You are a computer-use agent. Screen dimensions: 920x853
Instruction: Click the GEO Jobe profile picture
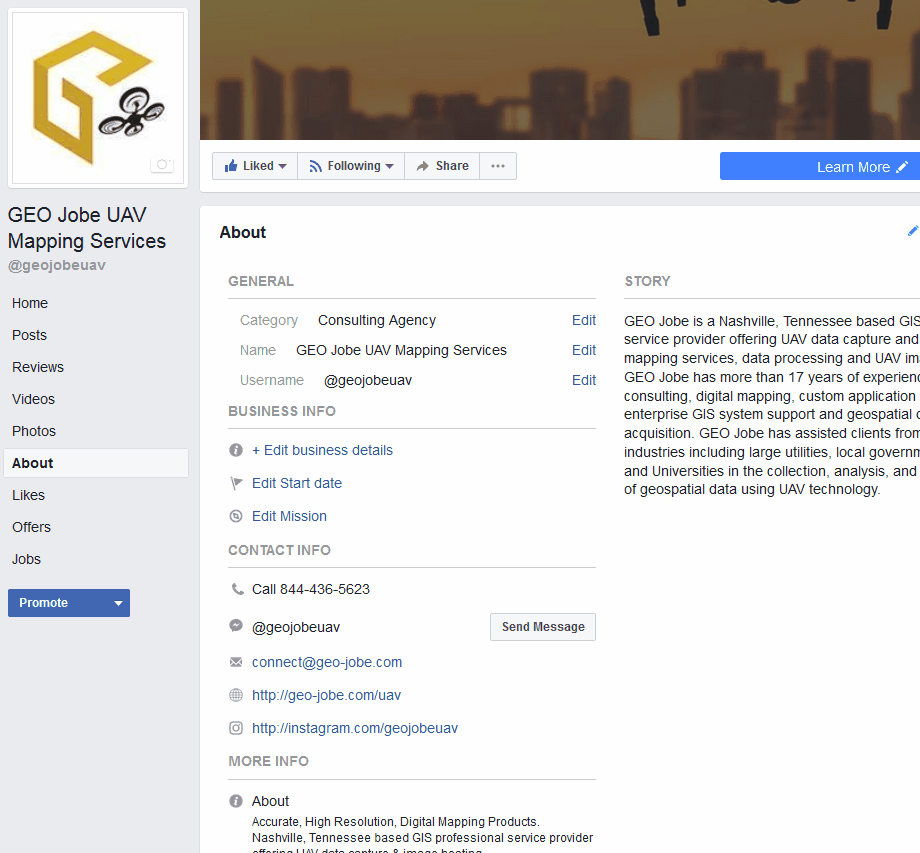[x=97, y=97]
